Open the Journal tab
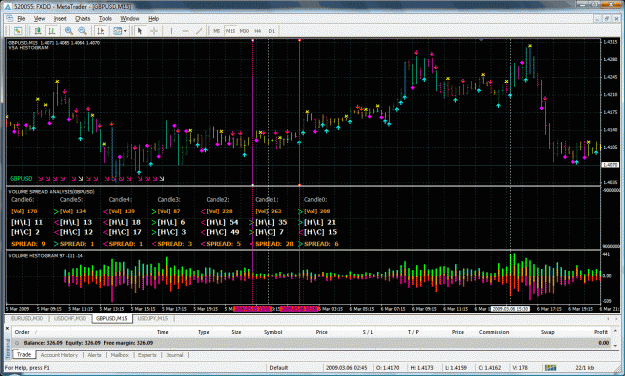Image resolution: width=625 pixels, height=376 pixels. 175,355
